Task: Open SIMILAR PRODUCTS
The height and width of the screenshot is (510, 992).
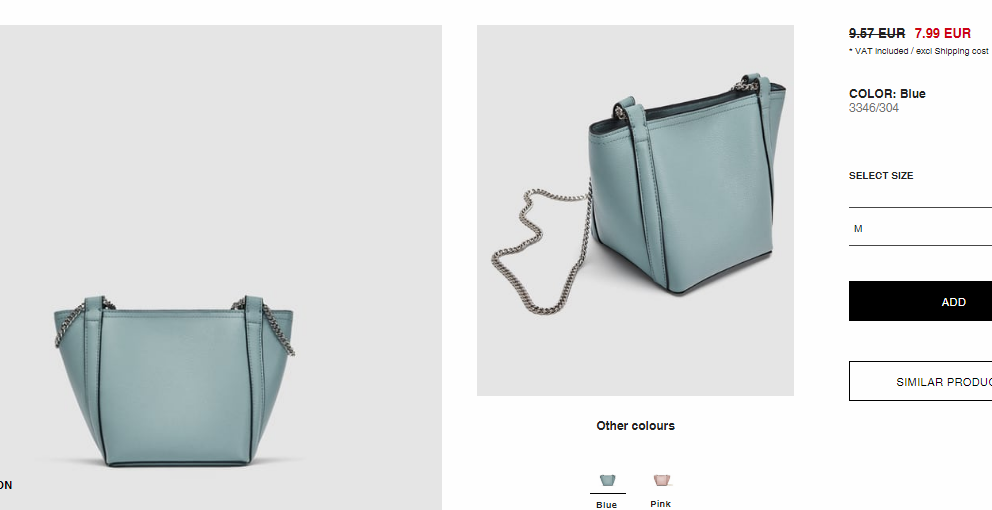Action: coord(921,381)
